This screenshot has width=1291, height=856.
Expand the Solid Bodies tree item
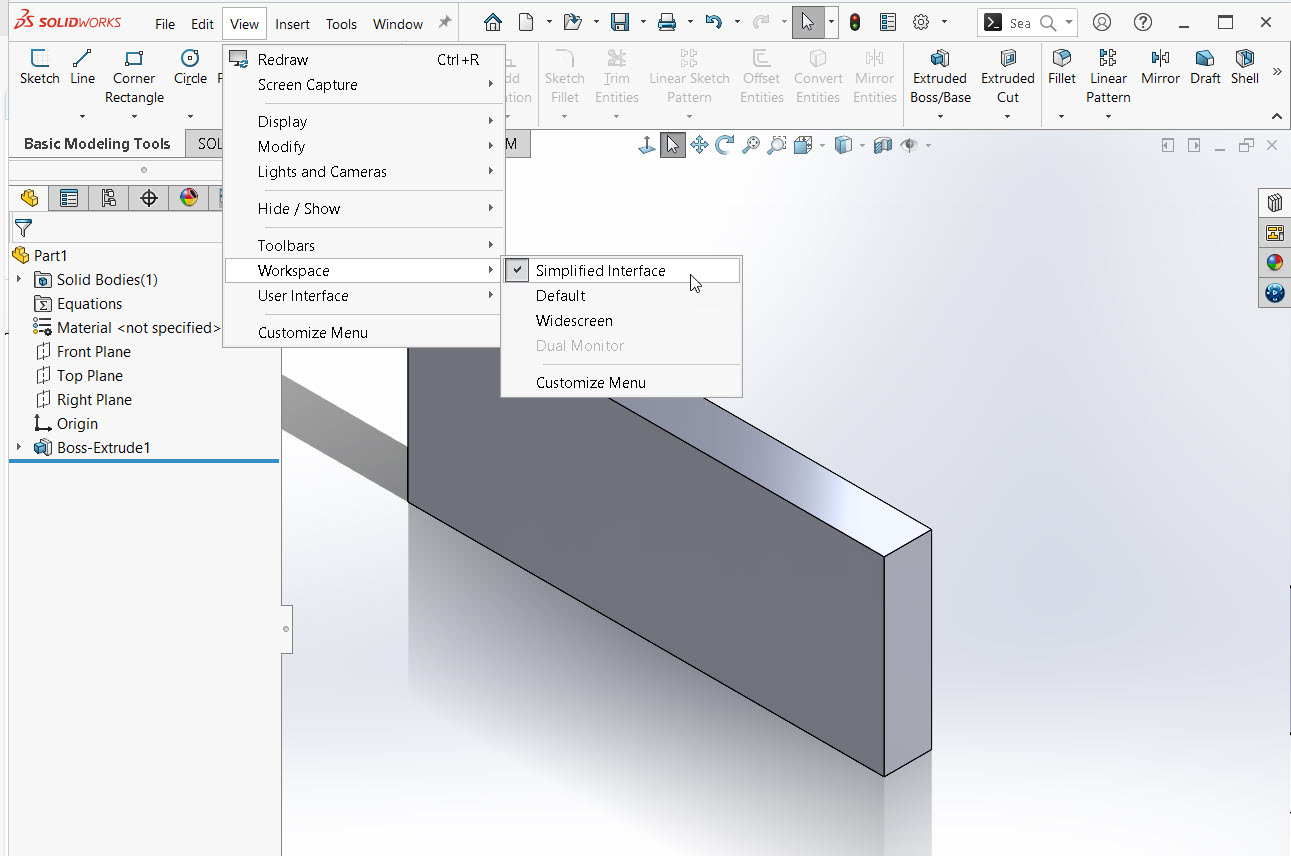(x=18, y=279)
